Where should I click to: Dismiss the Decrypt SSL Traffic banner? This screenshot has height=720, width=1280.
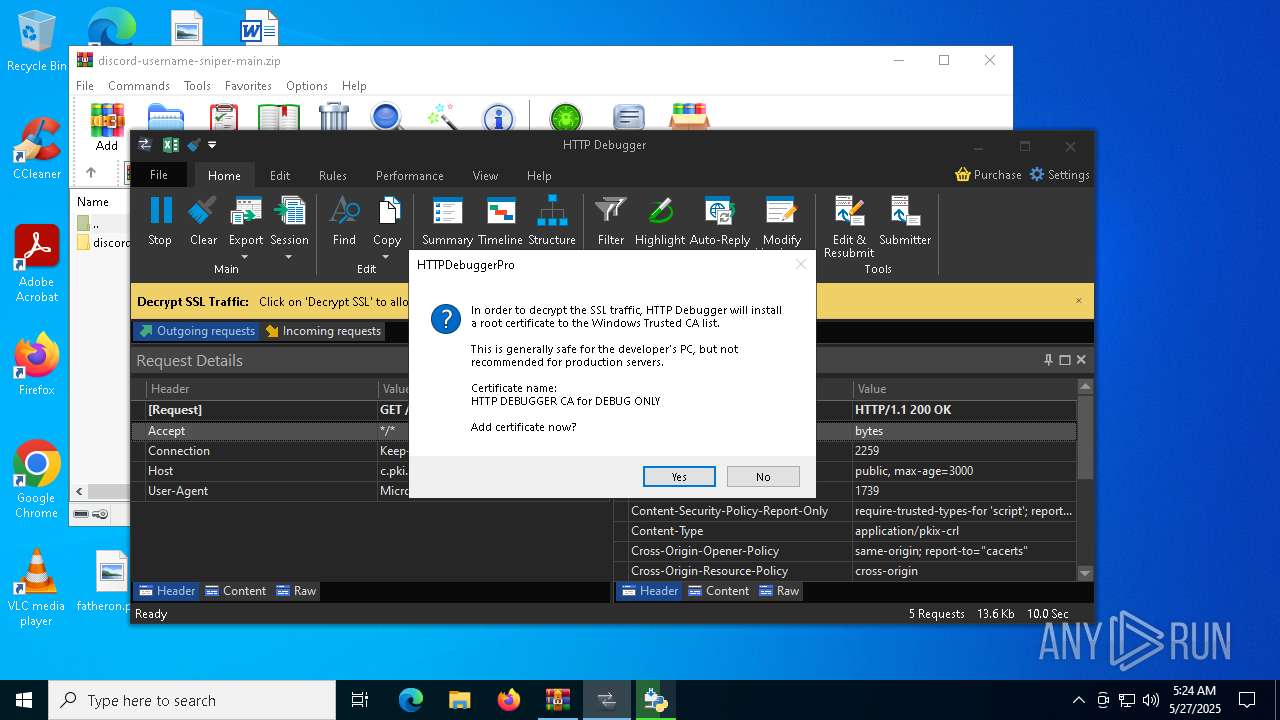[1078, 301]
